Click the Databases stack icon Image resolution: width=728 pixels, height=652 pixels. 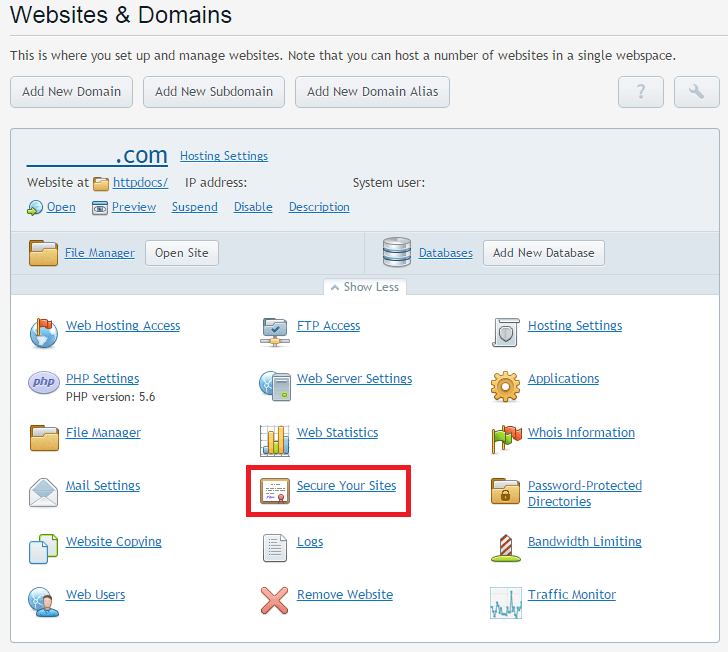[397, 253]
